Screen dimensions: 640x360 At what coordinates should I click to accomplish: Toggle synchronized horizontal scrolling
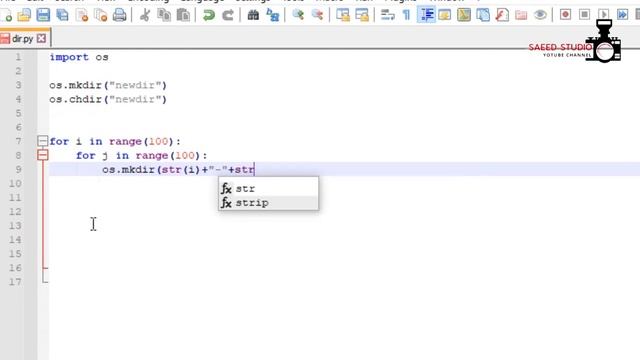pos(362,15)
